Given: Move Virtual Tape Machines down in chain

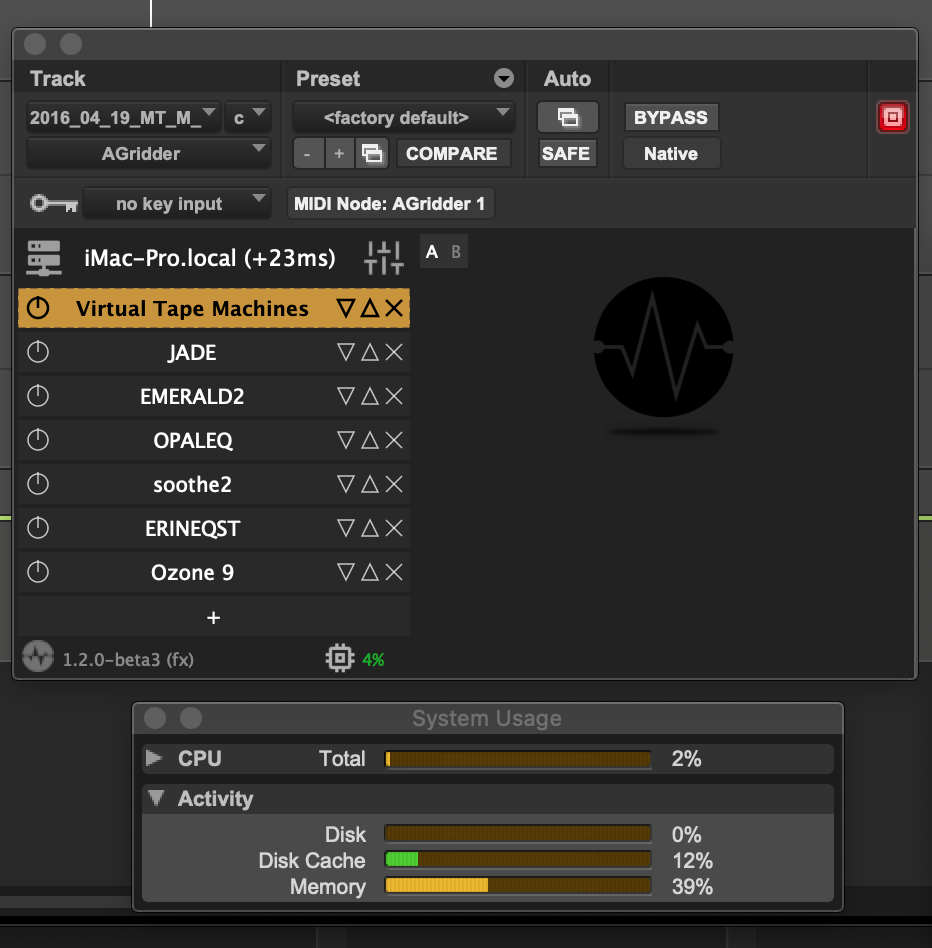Looking at the screenshot, I should [346, 308].
